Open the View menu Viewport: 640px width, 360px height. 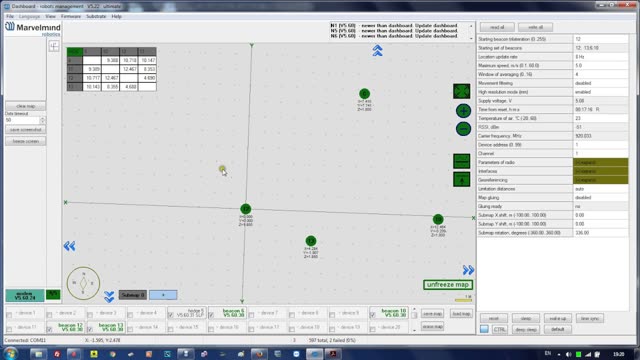(x=50, y=16)
